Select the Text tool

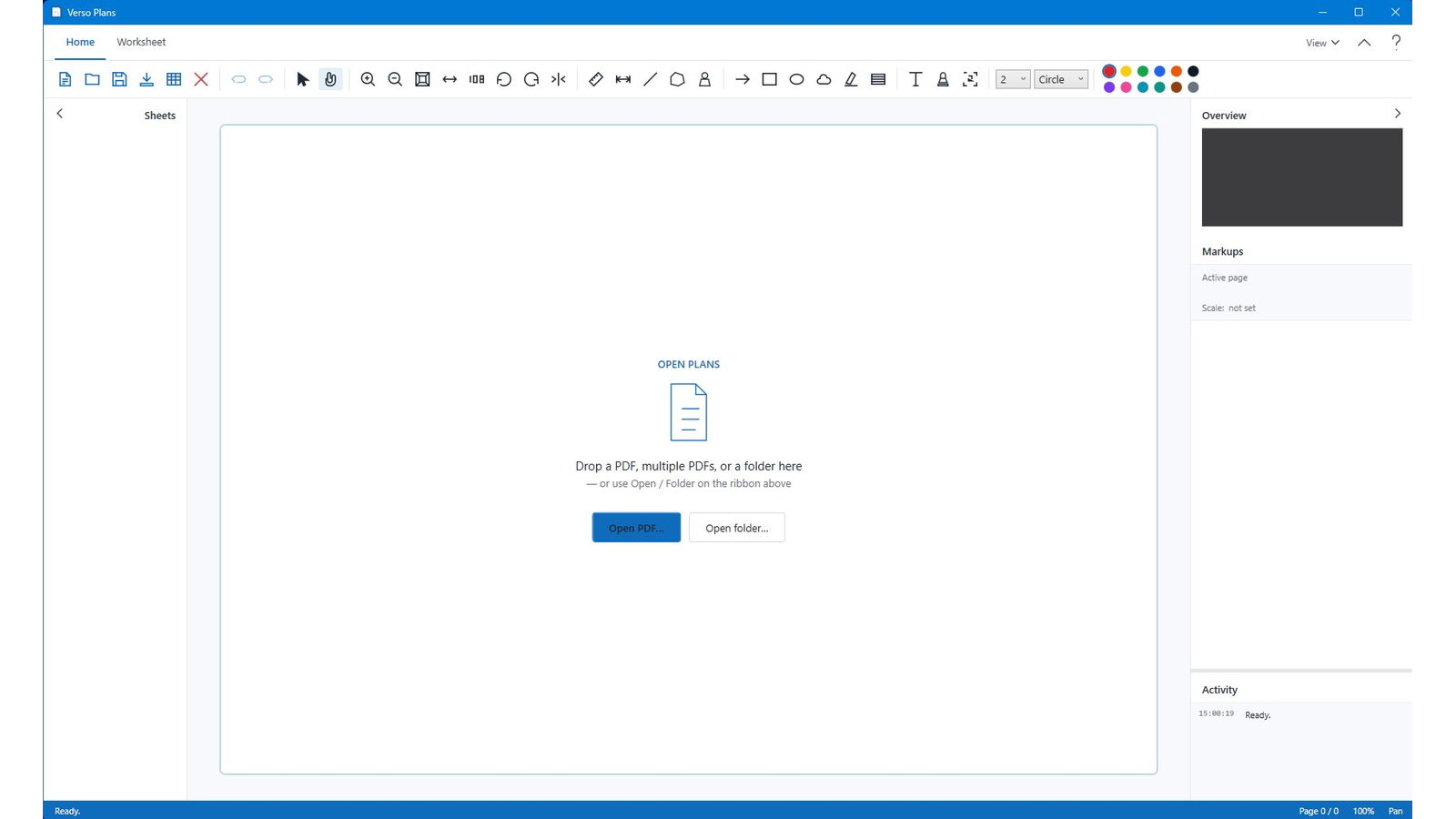[x=915, y=79]
